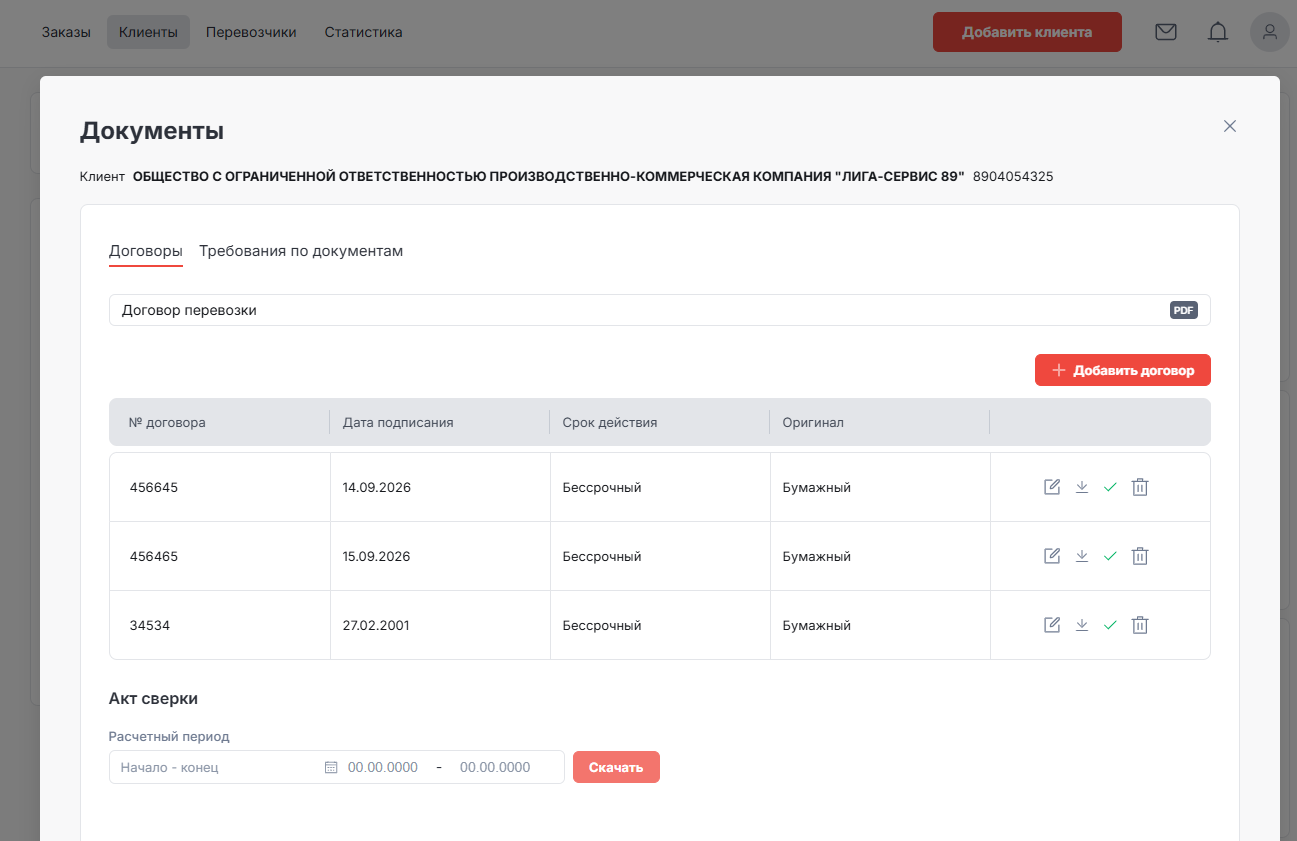Open the Клиенты section
The image size is (1297, 841).
coord(148,32)
